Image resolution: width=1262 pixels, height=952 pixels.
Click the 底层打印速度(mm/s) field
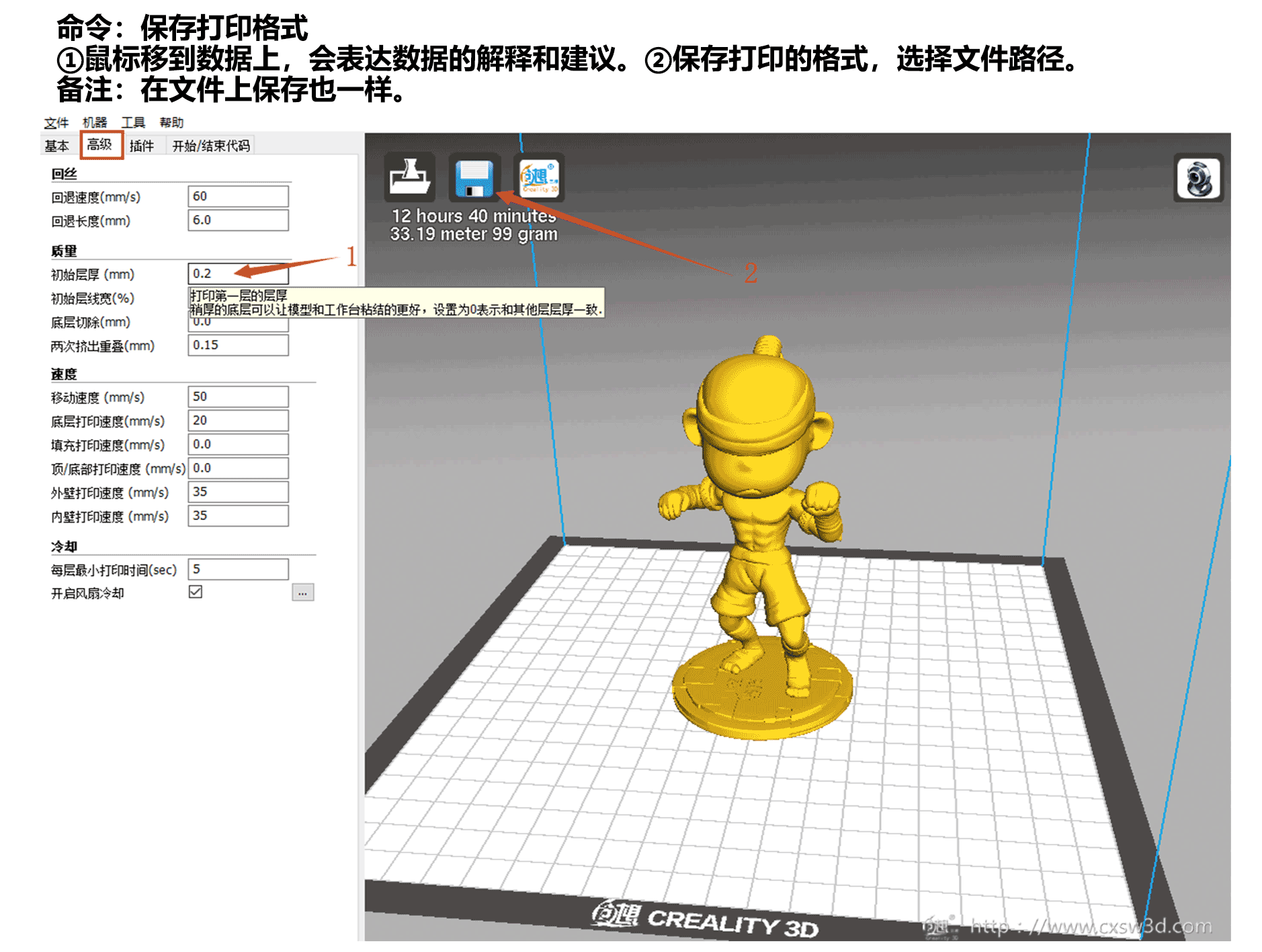point(238,421)
